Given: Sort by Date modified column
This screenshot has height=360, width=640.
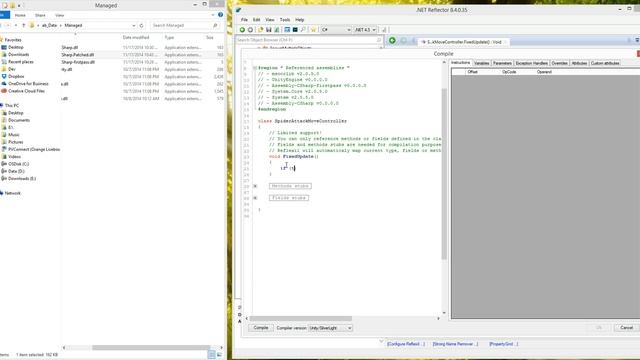Looking at the screenshot, I should (x=136, y=38).
